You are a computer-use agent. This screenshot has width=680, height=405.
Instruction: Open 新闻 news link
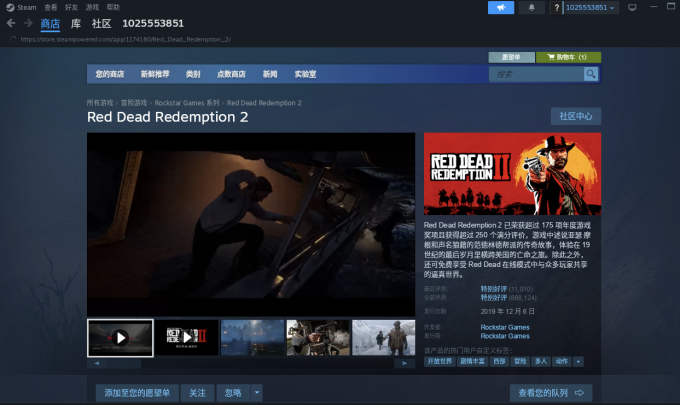pyautogui.click(x=270, y=74)
